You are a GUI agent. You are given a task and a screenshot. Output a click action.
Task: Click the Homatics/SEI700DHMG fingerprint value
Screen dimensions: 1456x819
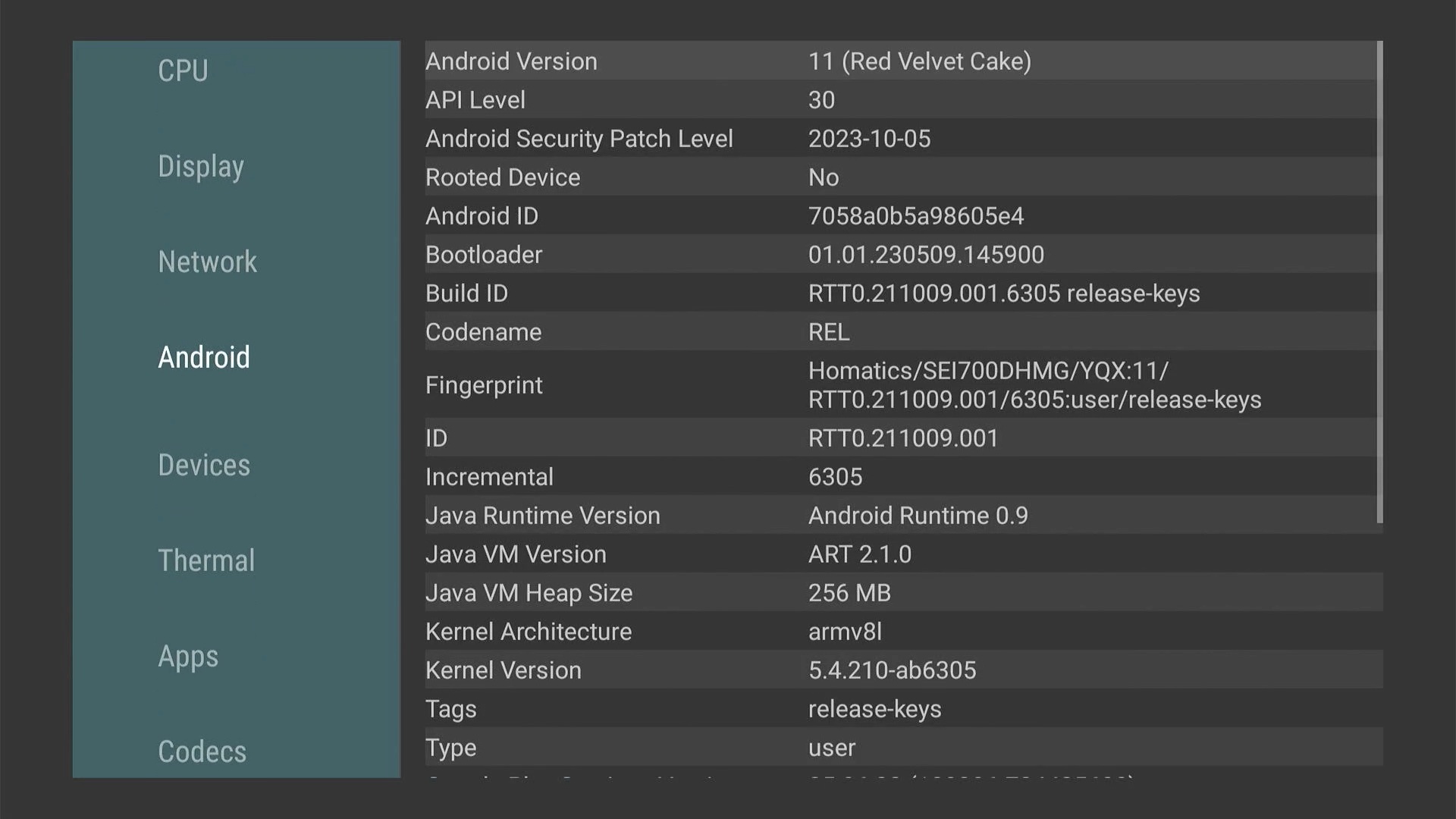[1035, 385]
